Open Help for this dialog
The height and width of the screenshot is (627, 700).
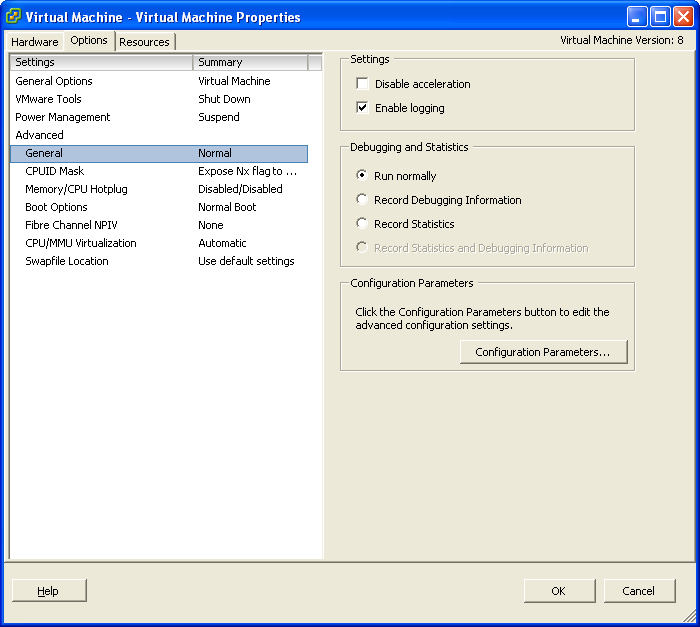point(48,591)
